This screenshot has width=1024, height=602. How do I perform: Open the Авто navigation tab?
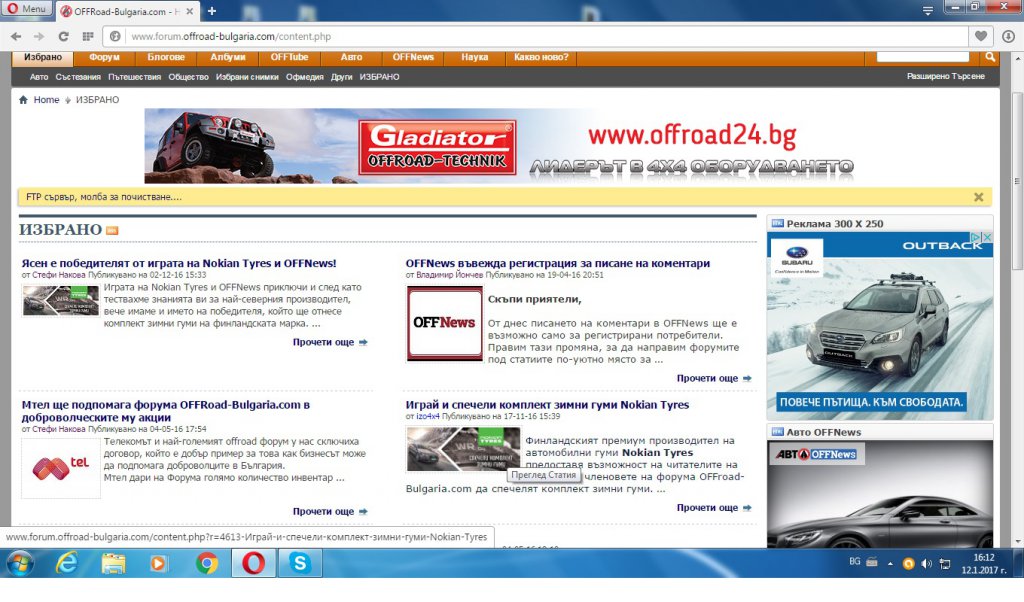[351, 57]
